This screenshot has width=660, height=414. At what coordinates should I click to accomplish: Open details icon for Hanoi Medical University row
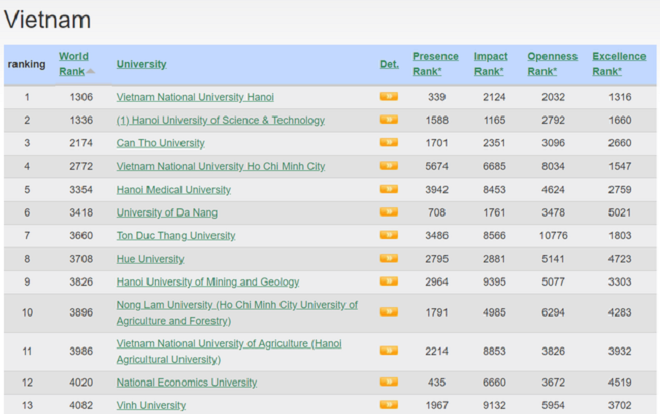click(388, 189)
